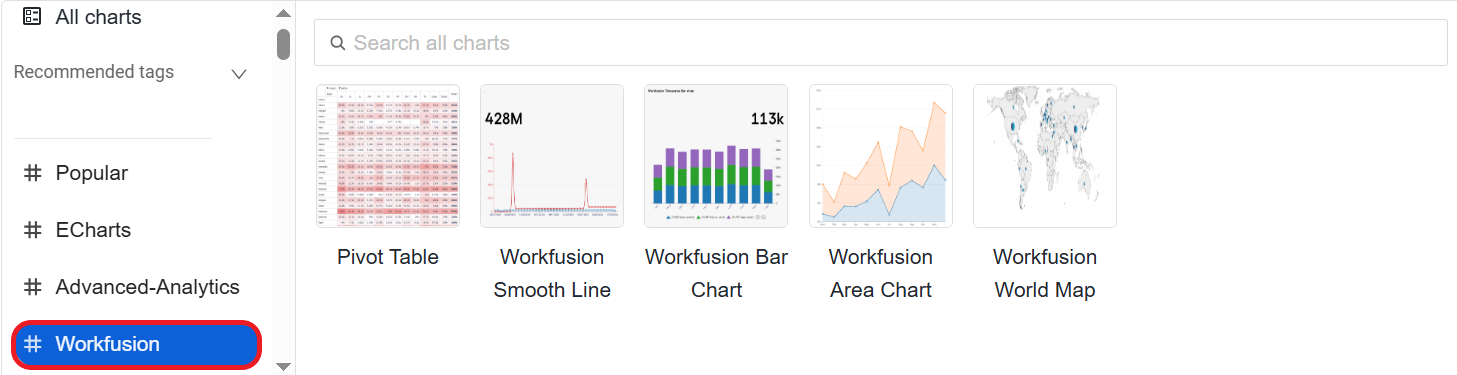The image size is (1457, 375).
Task: Select the Workfusion World Map thumbnail
Action: pyautogui.click(x=1045, y=156)
